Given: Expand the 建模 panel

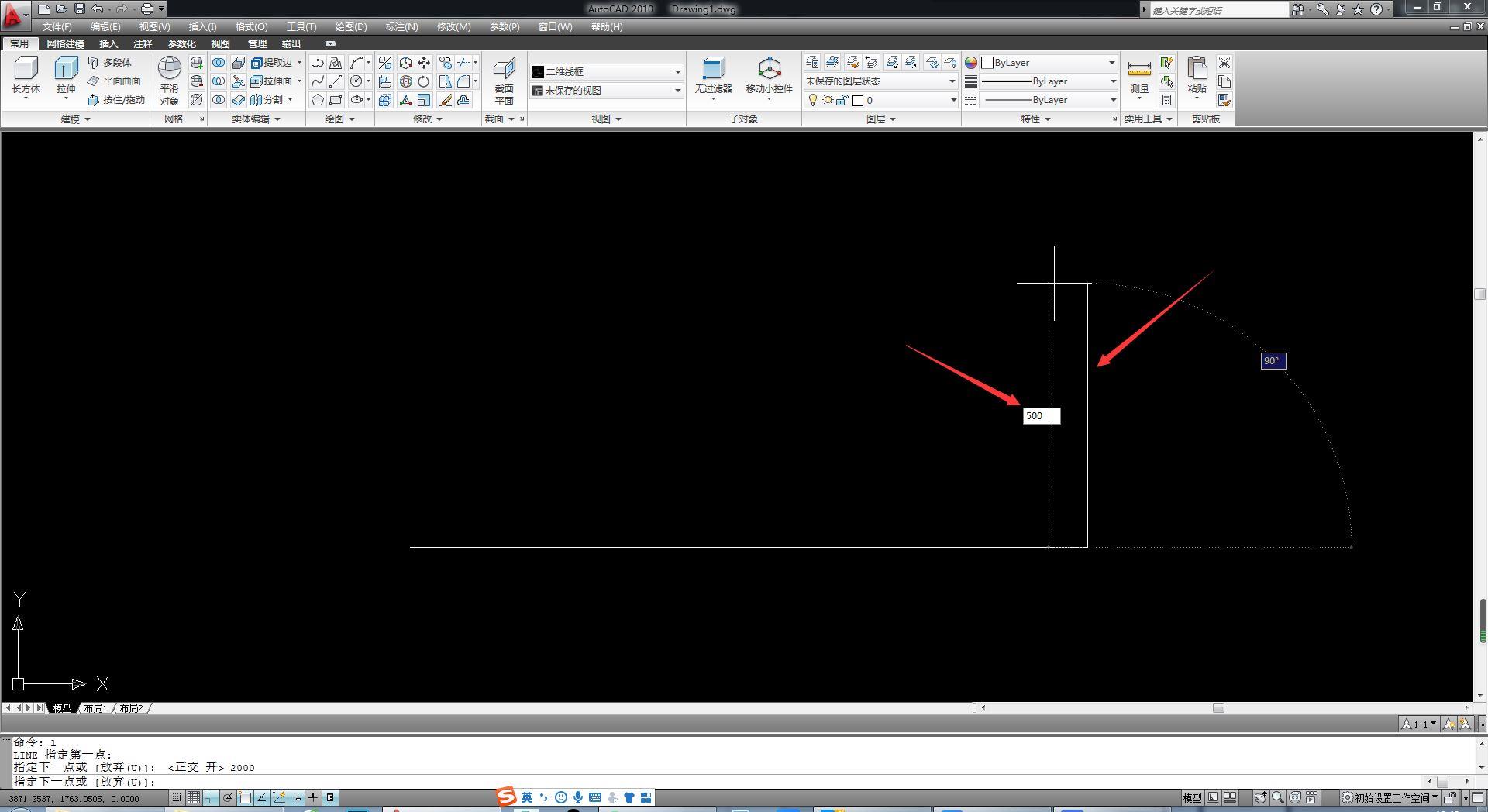Looking at the screenshot, I should click(x=75, y=119).
